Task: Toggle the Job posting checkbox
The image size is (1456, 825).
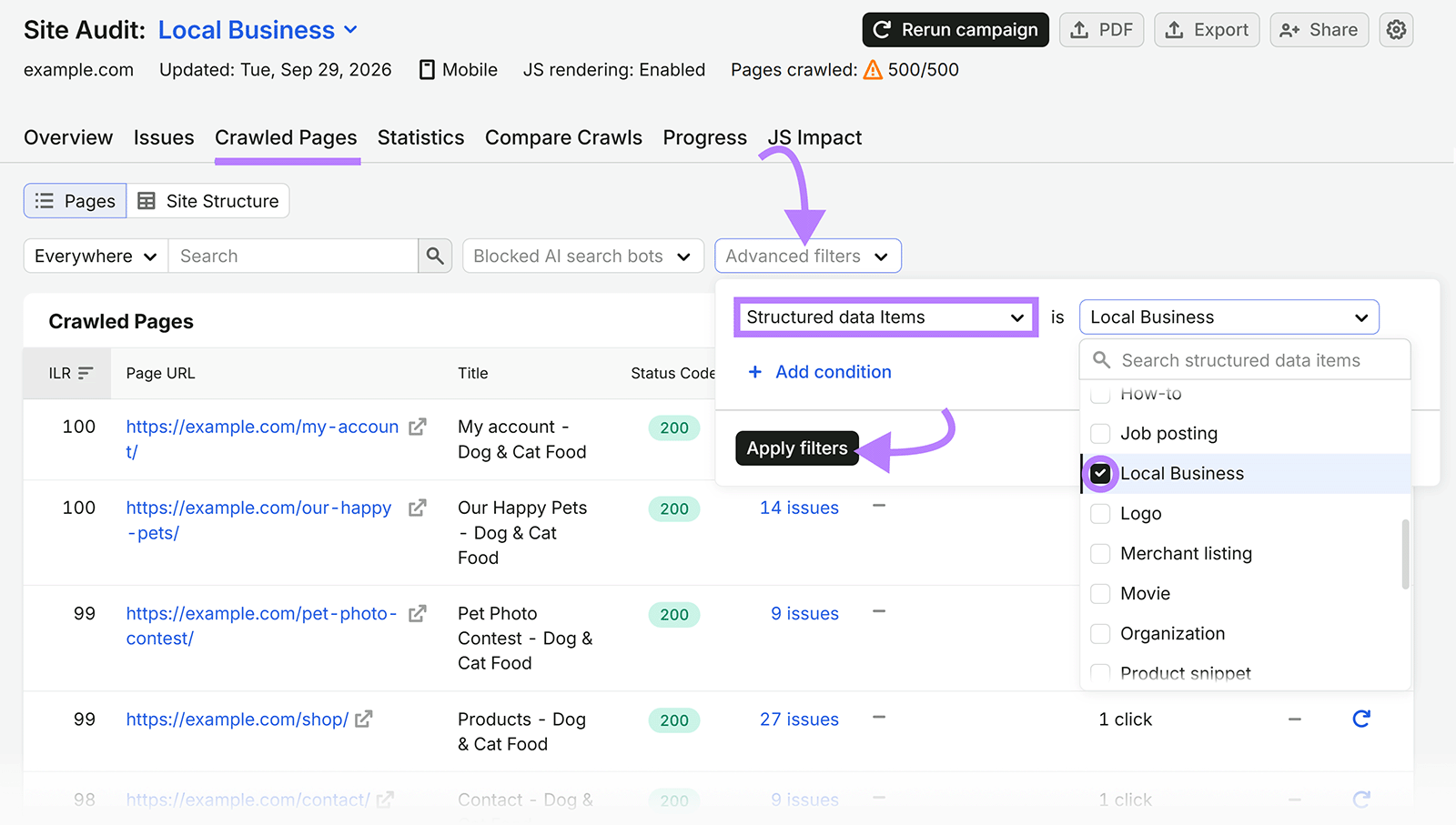Action: coord(1100,433)
